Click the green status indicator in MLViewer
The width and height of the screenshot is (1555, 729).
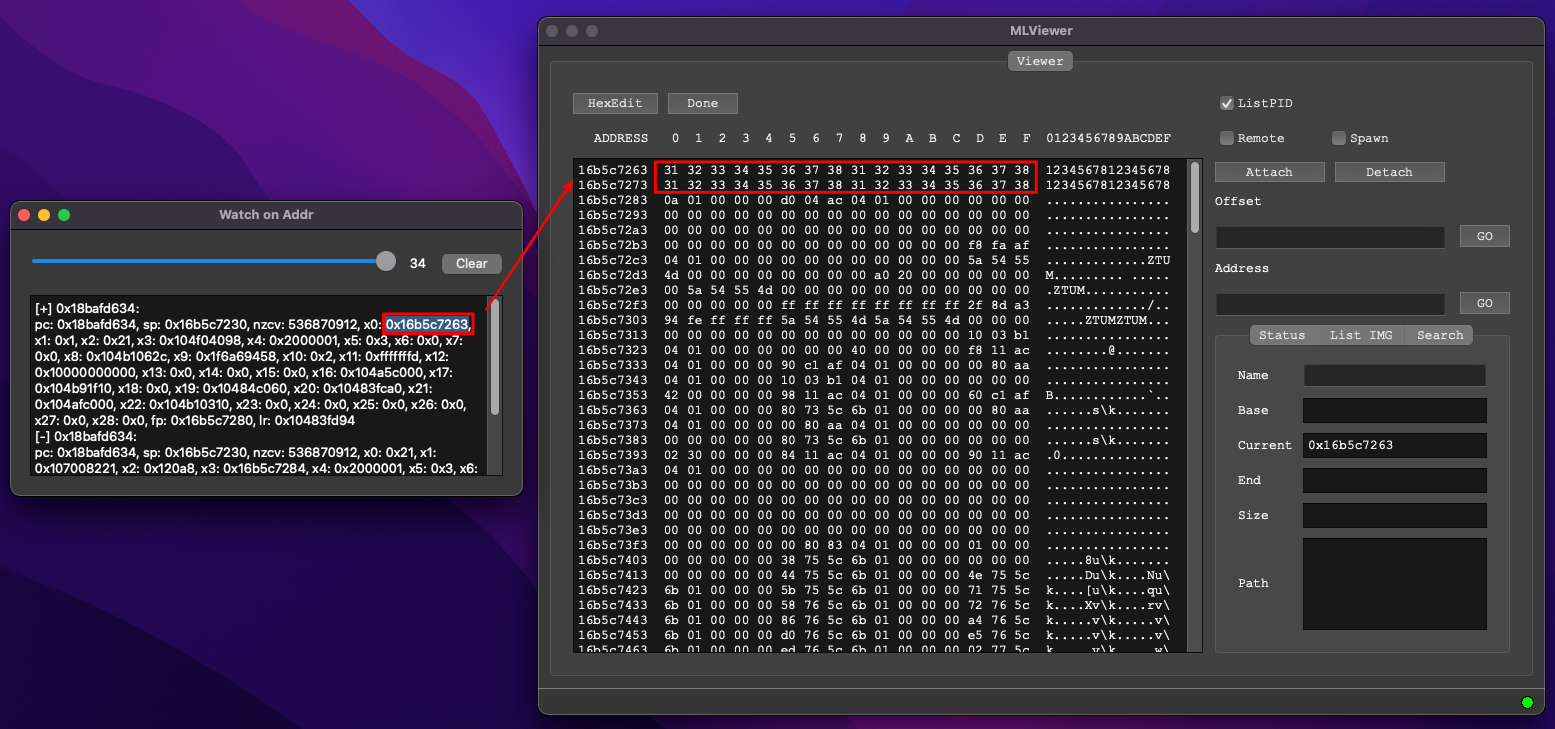point(1527,703)
